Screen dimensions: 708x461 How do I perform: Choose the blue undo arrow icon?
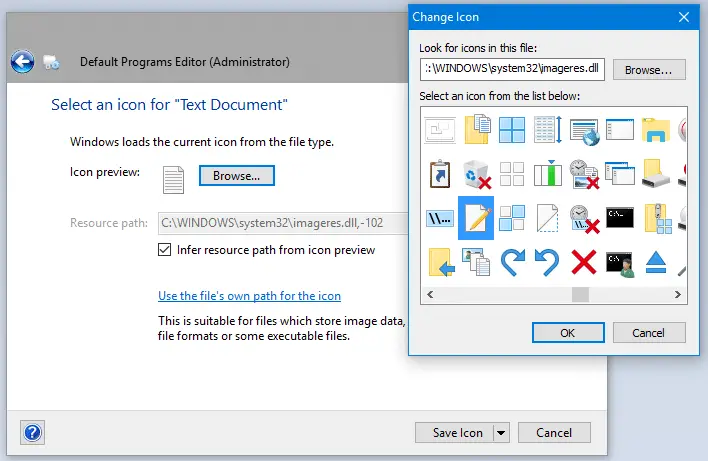pyautogui.click(x=547, y=262)
